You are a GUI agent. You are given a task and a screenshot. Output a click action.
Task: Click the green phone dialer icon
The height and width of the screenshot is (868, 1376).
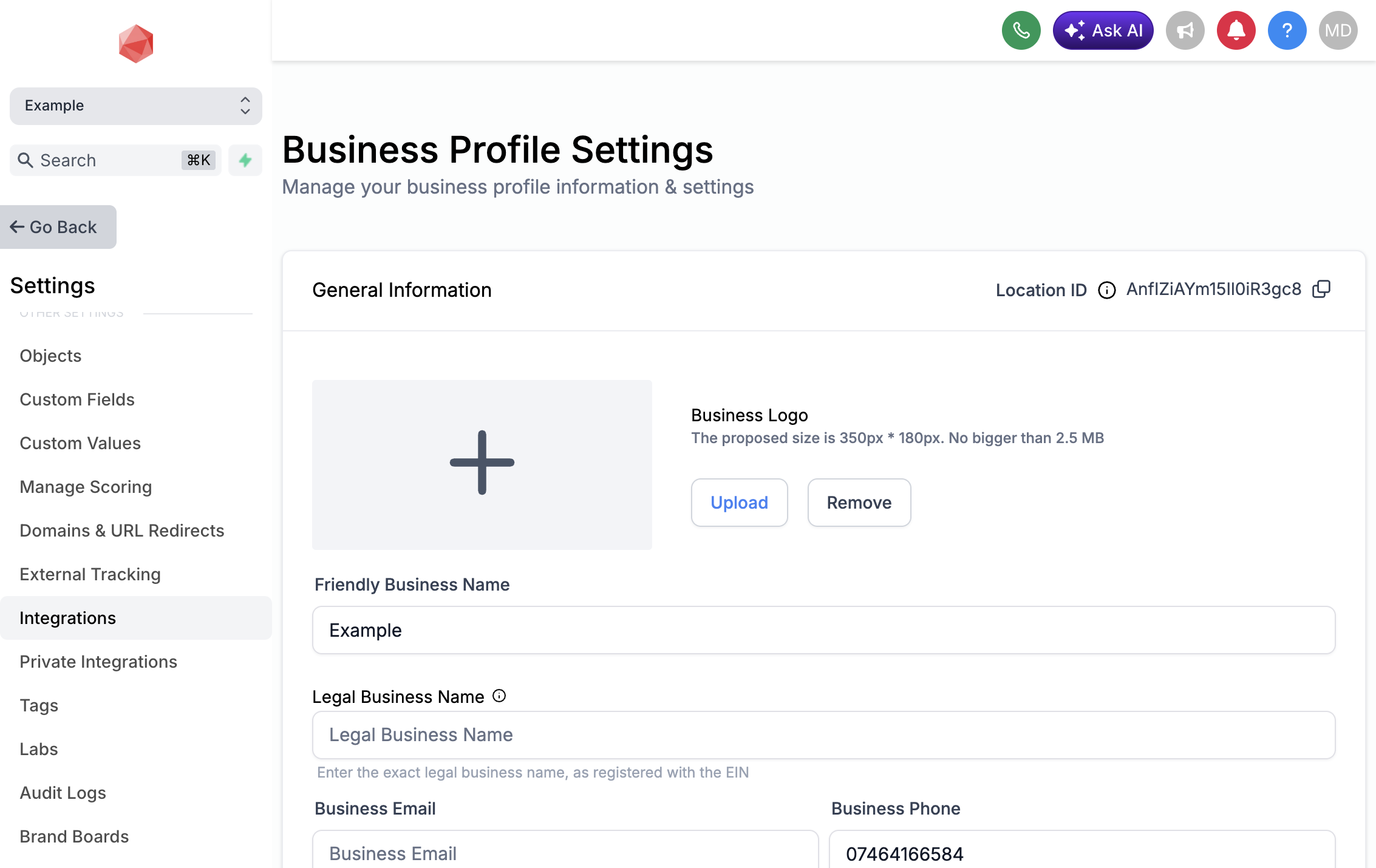tap(1021, 30)
